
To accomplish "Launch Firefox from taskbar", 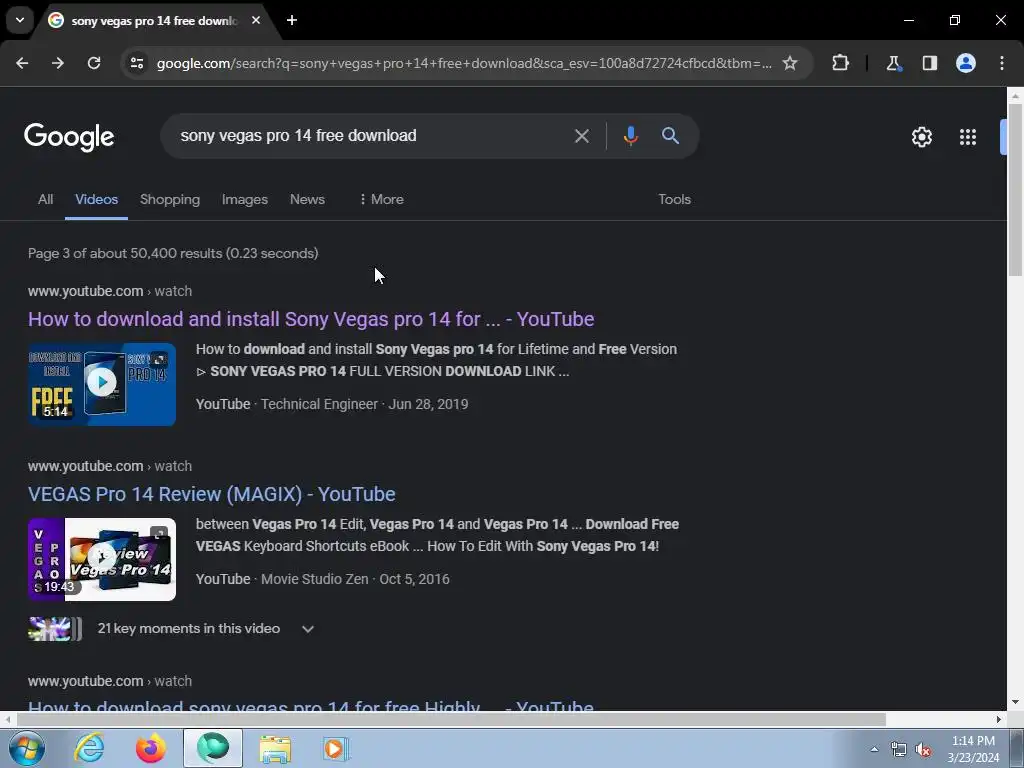I will pyautogui.click(x=151, y=748).
